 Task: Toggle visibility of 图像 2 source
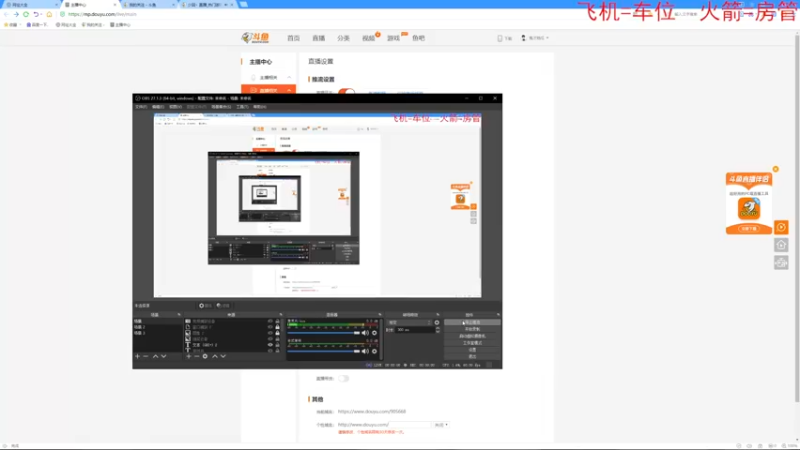270,333
